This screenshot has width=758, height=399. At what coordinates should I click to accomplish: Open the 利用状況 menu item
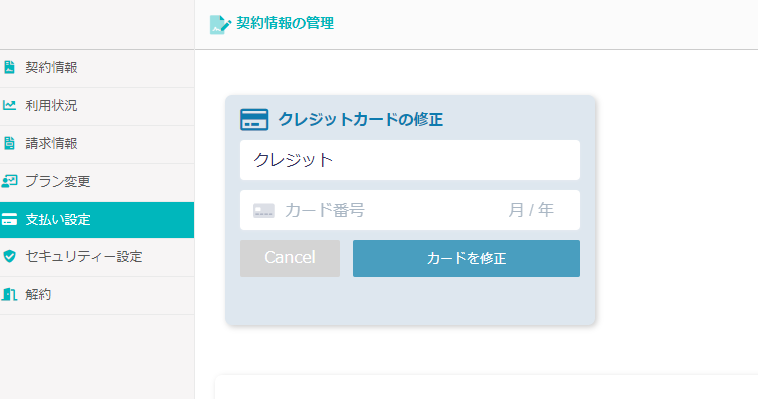(97, 106)
